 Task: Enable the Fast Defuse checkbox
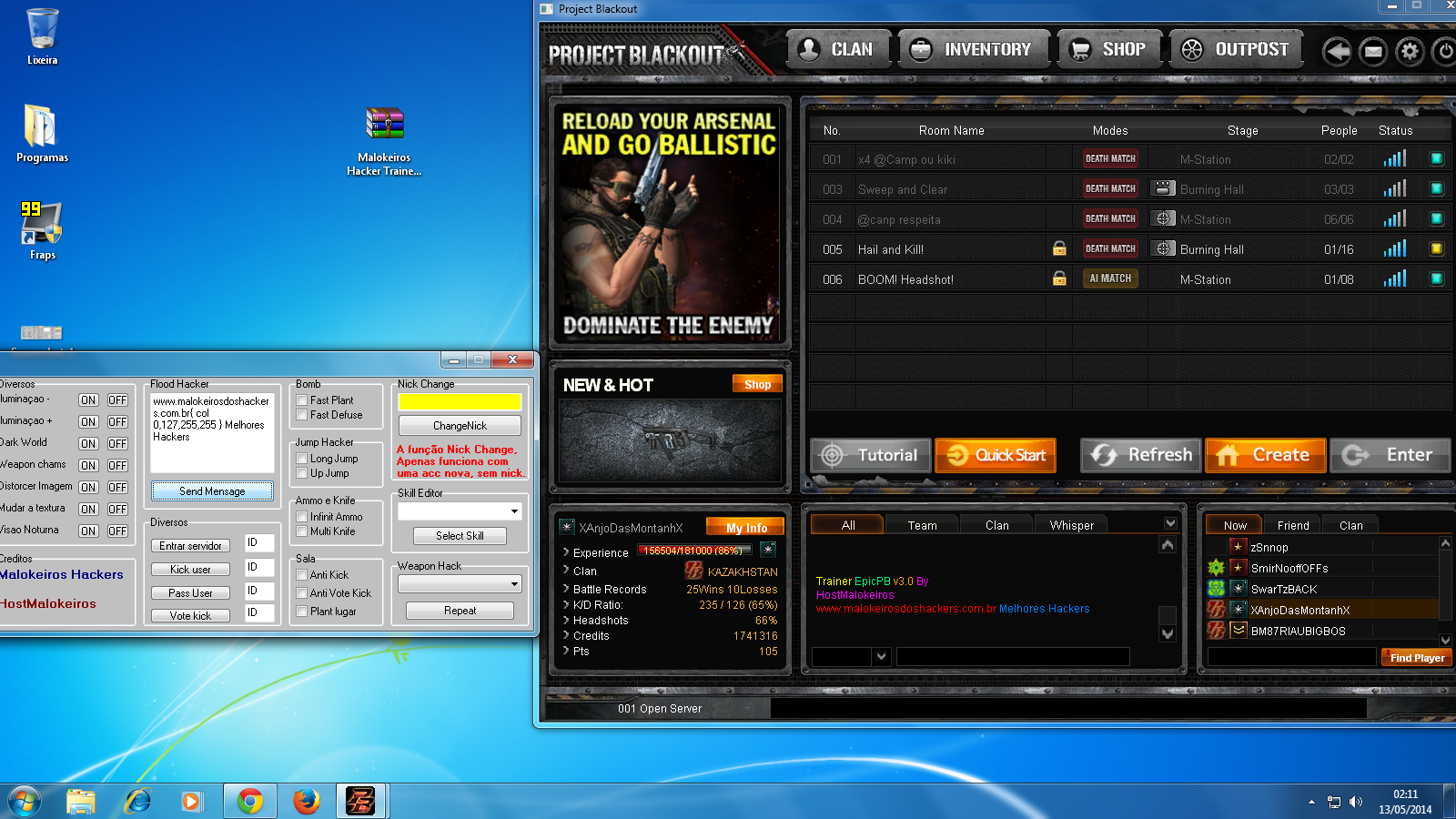coord(301,415)
